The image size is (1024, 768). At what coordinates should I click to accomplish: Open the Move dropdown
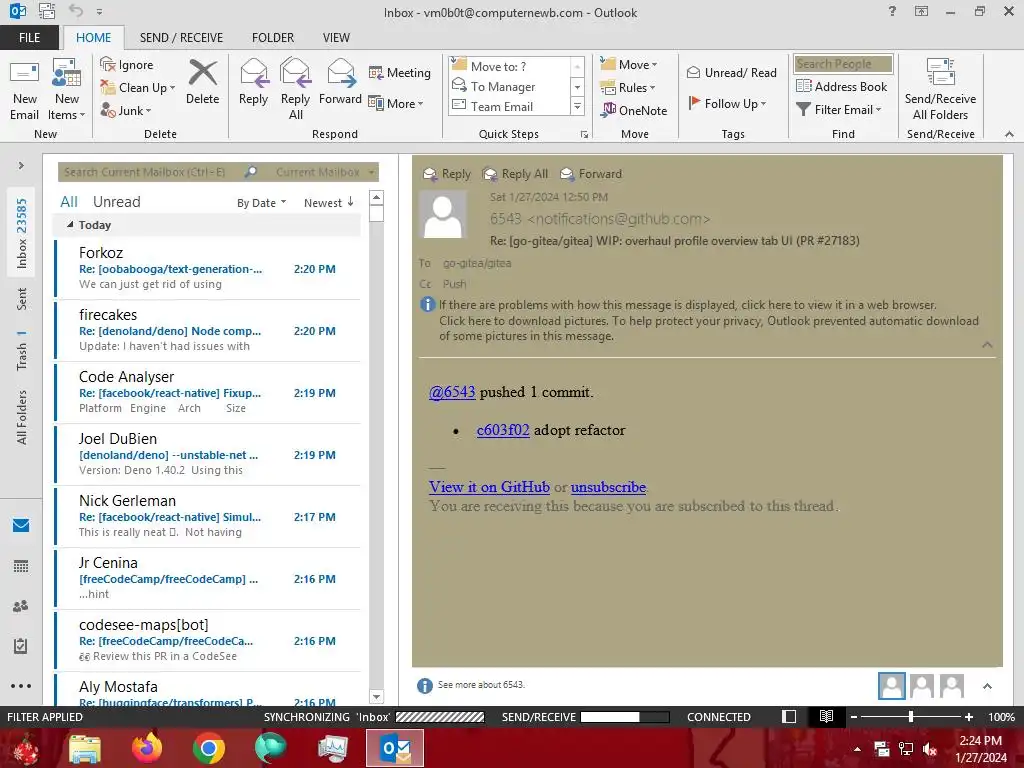(x=629, y=65)
